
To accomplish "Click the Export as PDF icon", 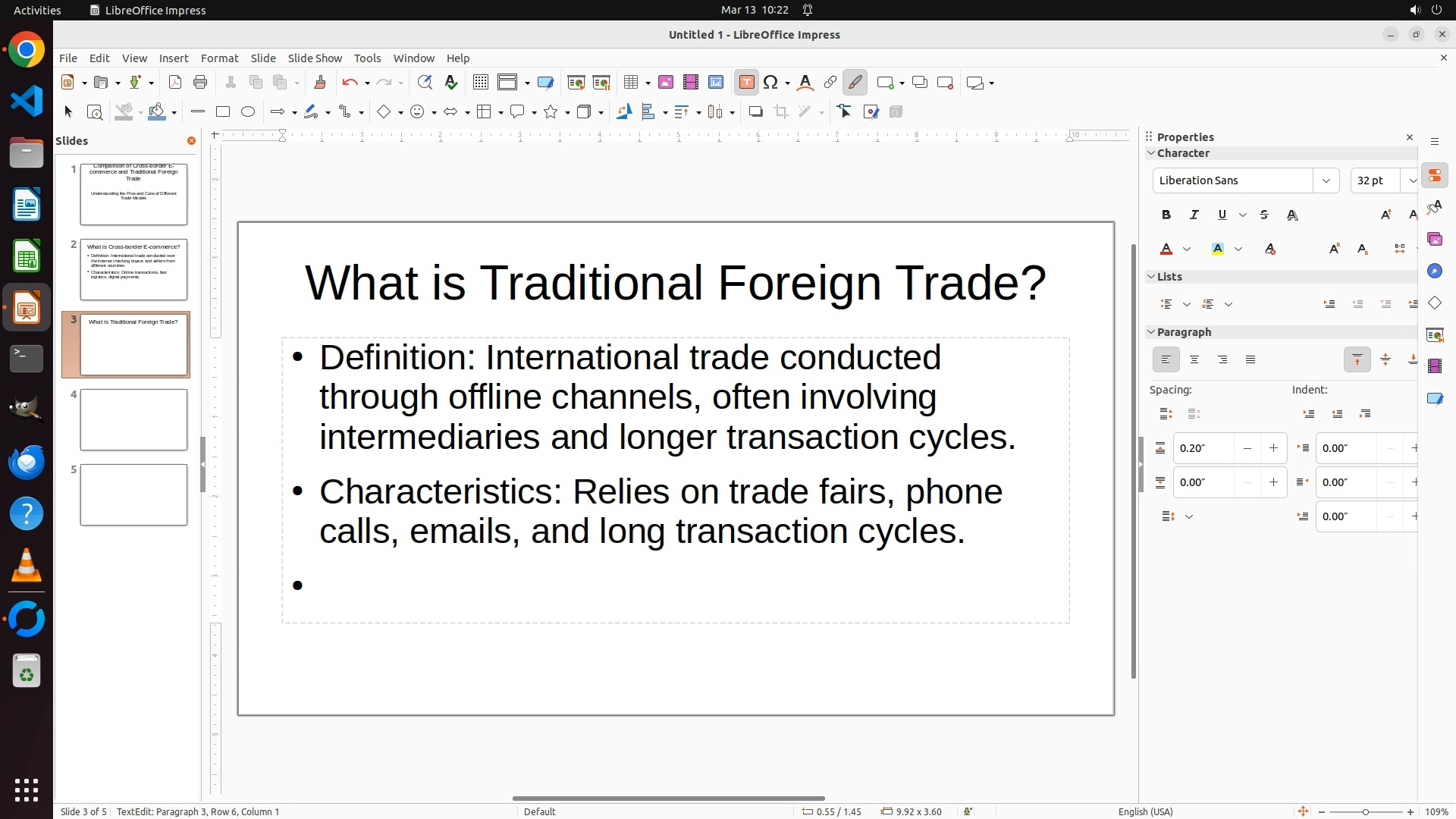I will point(175,83).
